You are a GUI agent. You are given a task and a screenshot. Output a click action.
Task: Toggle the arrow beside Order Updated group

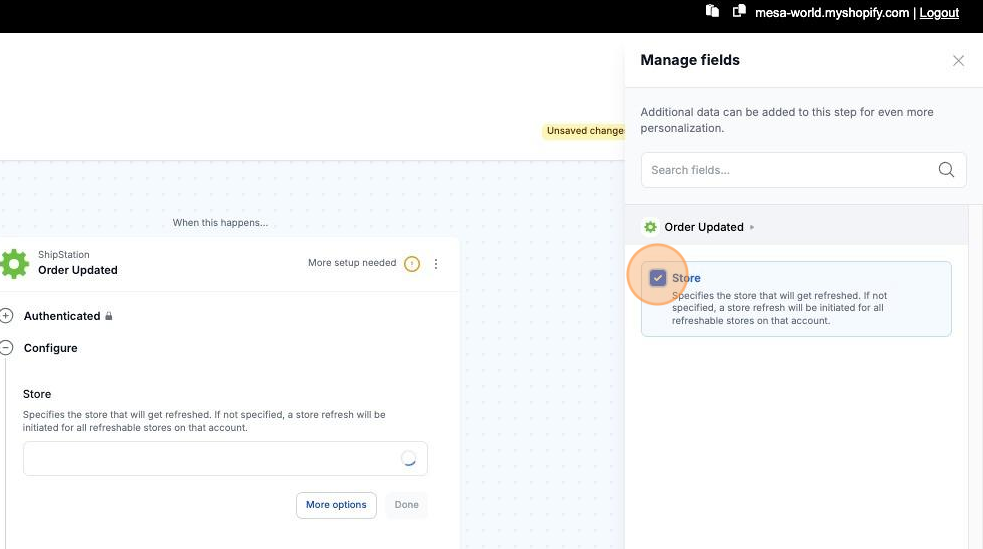[752, 227]
